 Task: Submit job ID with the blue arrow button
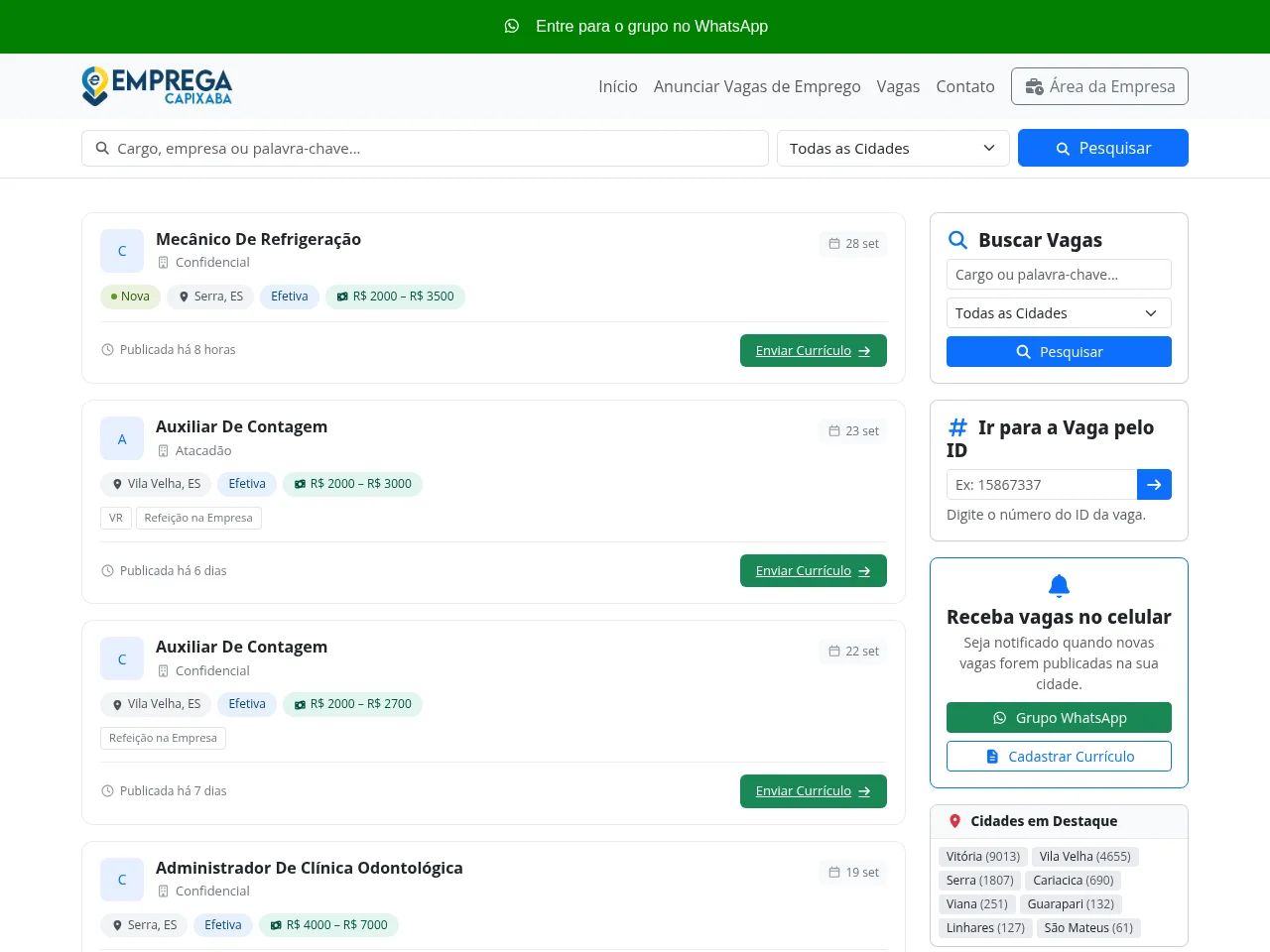[1154, 484]
